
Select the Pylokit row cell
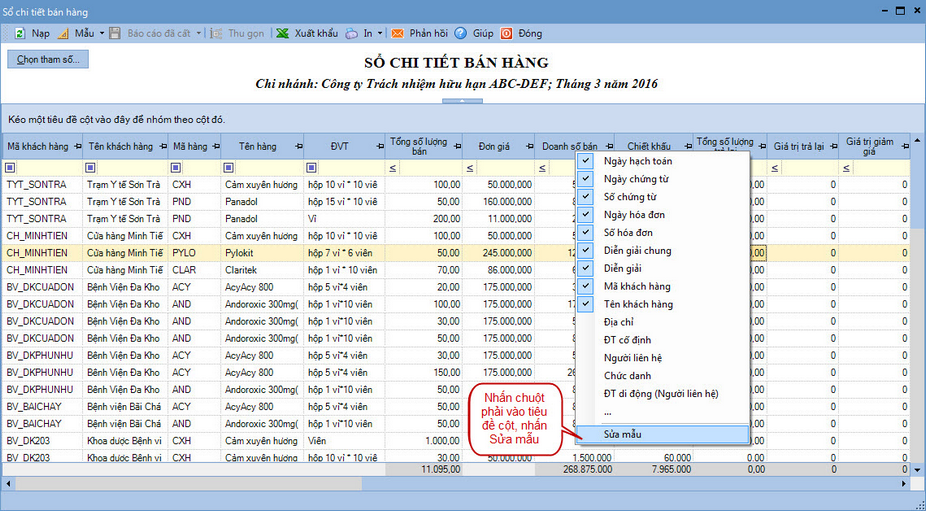tap(262, 253)
